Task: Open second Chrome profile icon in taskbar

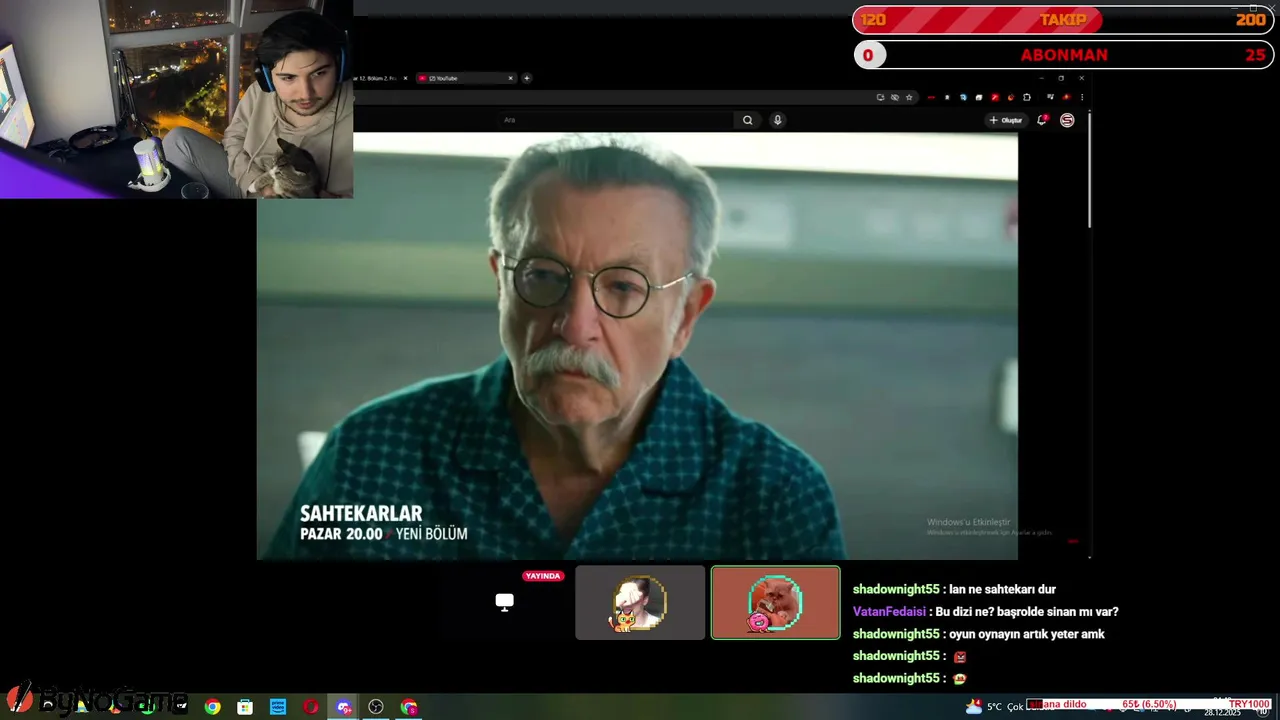Action: coord(409,707)
